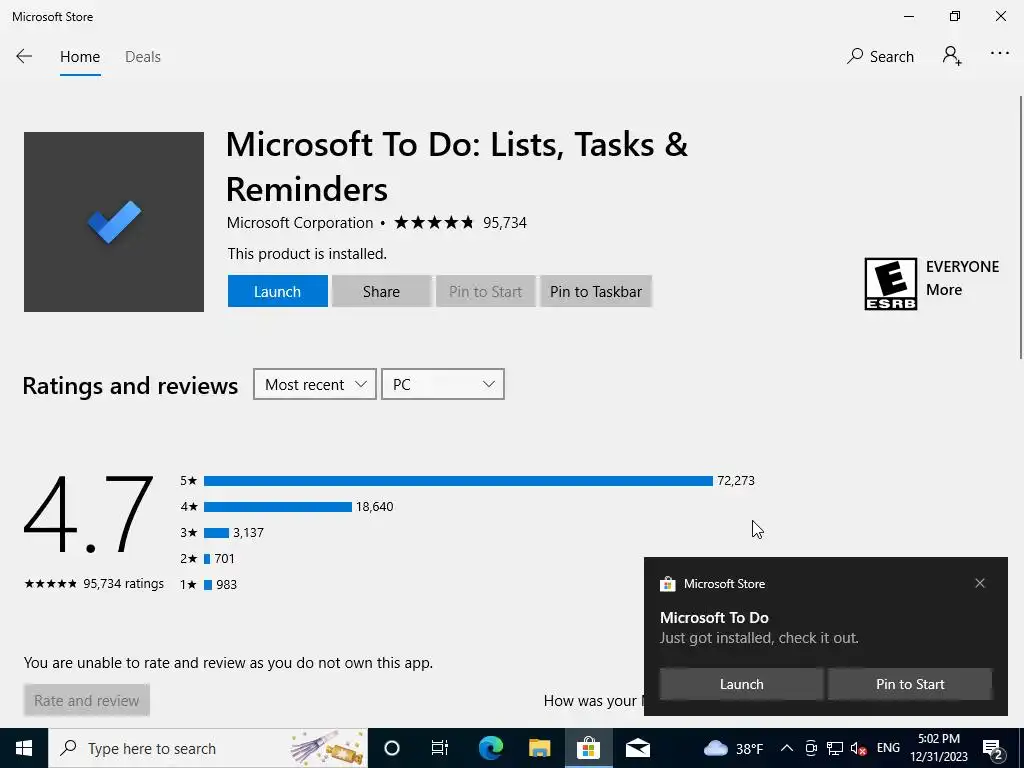Viewport: 1024px width, 768px height.
Task: Click the search highlights party icon
Action: point(327,748)
